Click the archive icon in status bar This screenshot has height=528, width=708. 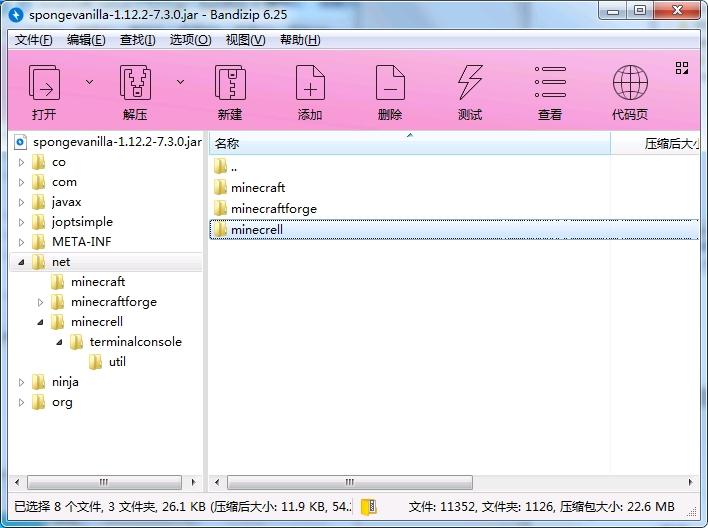coord(368,507)
